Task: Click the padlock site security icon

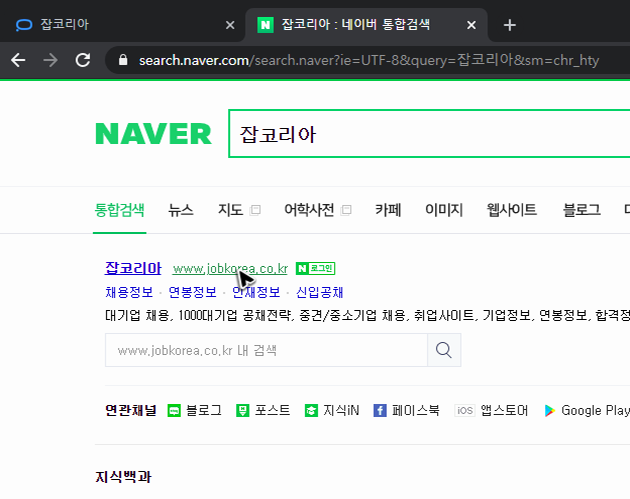Action: coord(123,60)
